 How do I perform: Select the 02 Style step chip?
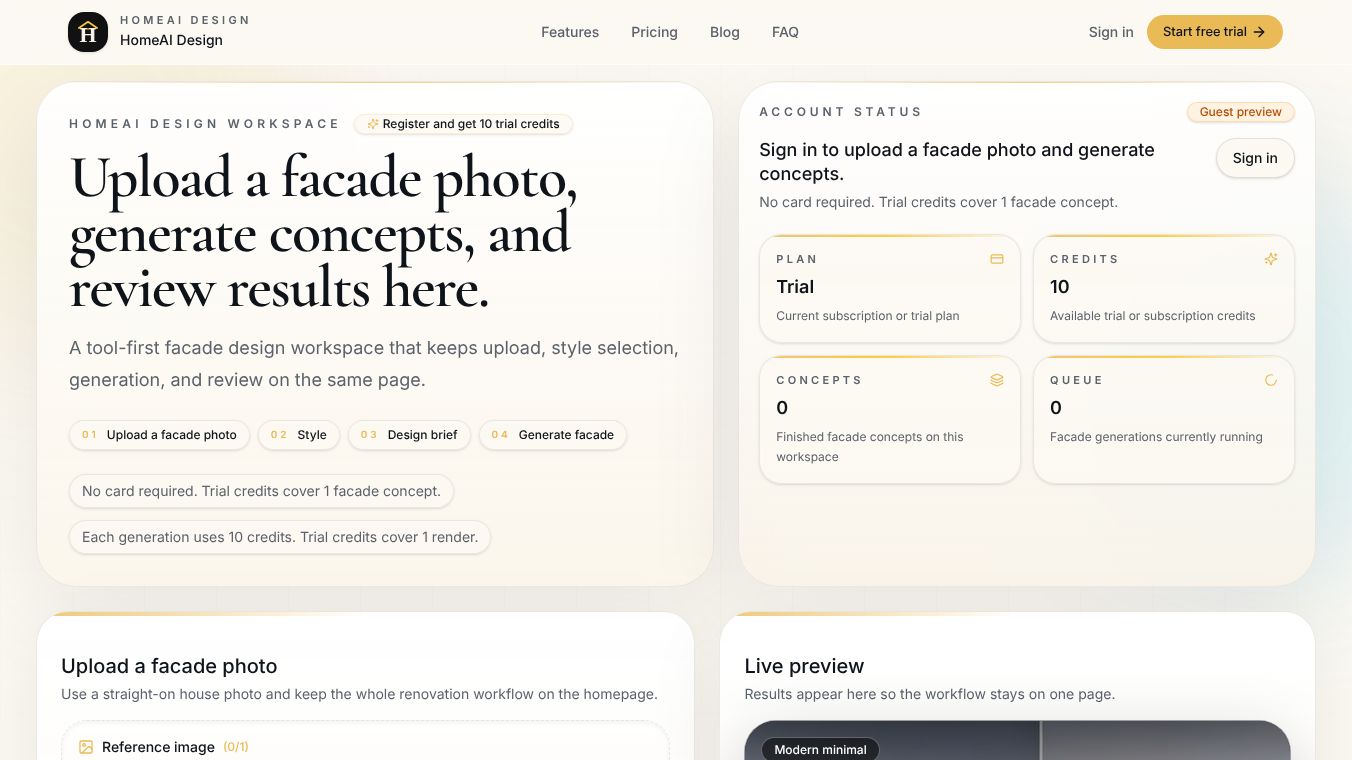(298, 435)
